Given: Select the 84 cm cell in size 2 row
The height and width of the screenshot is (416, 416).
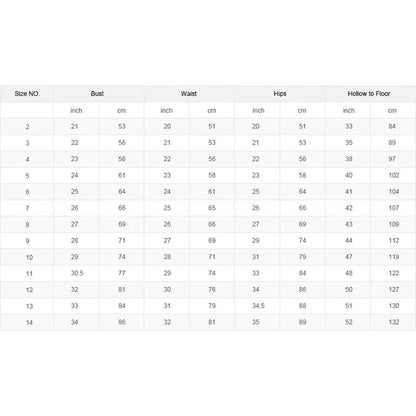Looking at the screenshot, I should click(392, 126).
